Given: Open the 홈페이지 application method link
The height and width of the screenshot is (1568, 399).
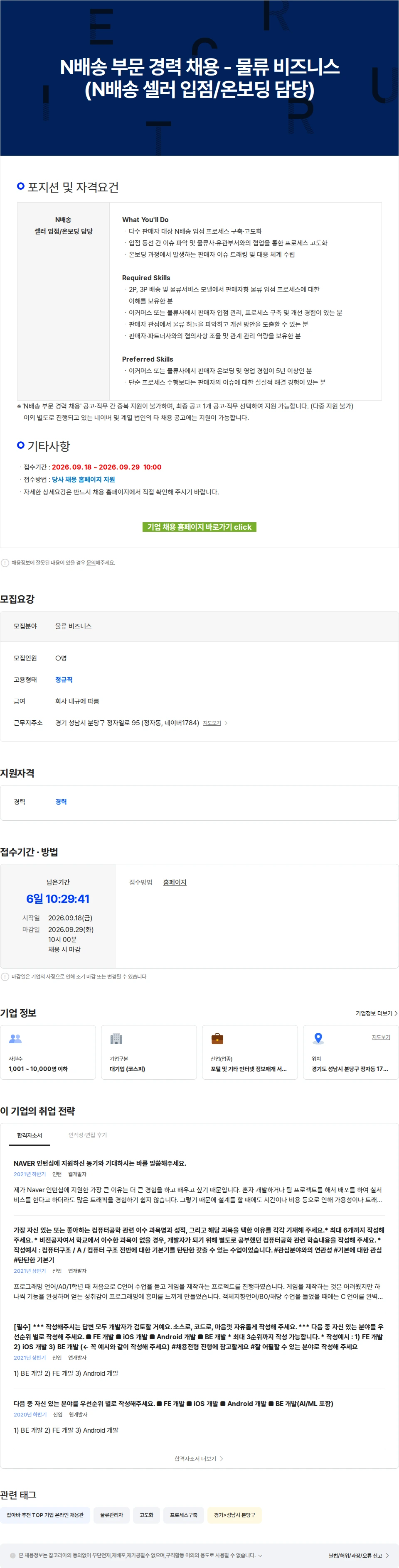Looking at the screenshot, I should coord(175,882).
